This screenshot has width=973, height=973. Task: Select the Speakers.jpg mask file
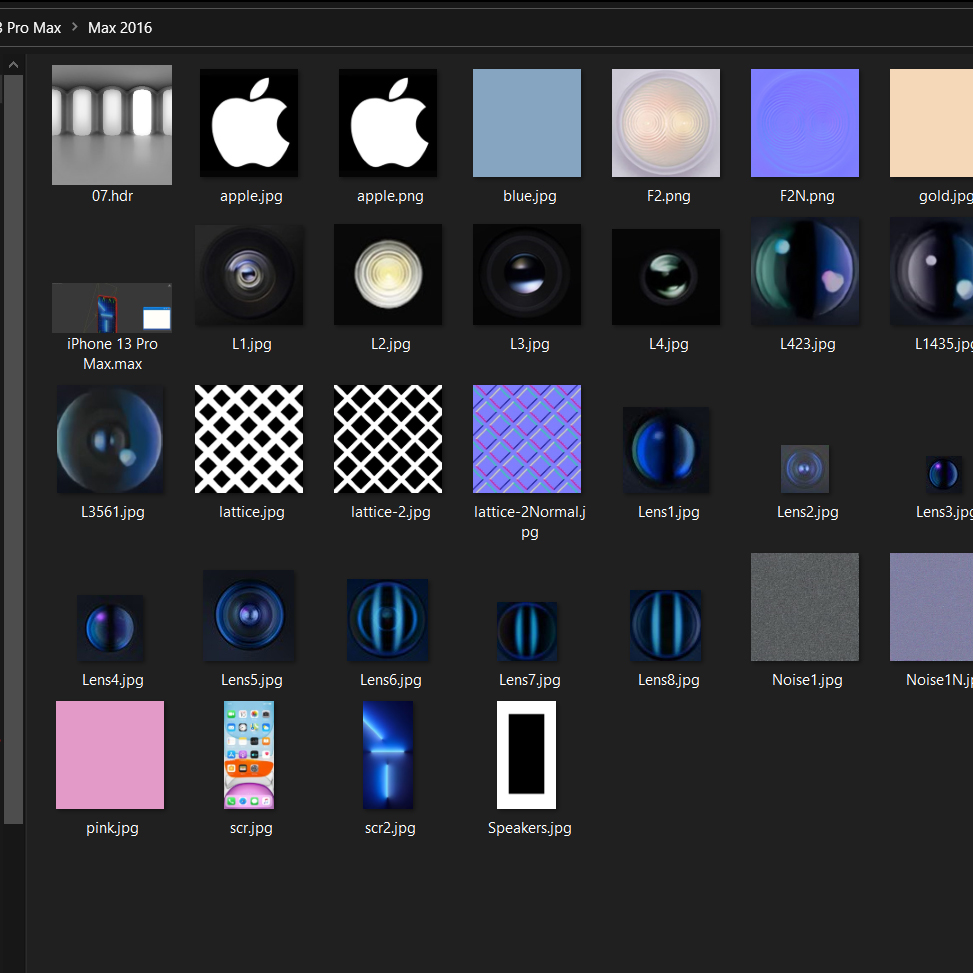click(527, 755)
